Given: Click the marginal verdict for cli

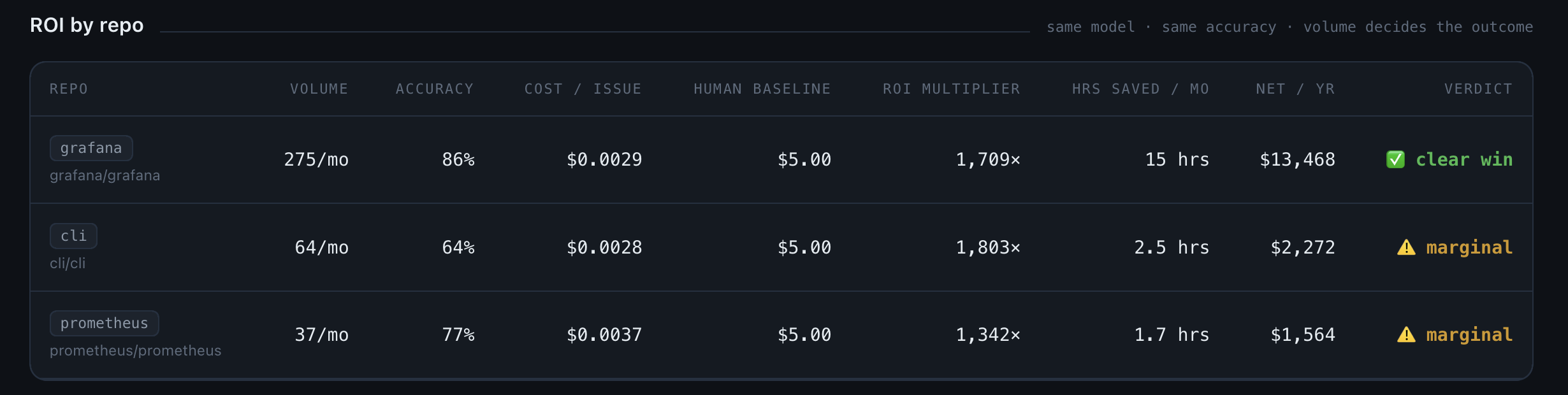Looking at the screenshot, I should pos(1469,247).
